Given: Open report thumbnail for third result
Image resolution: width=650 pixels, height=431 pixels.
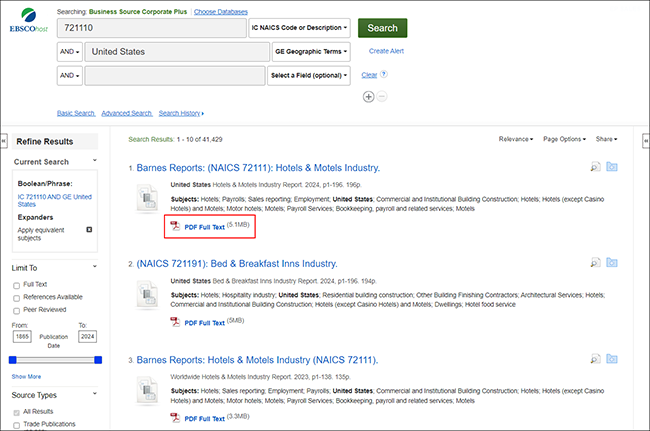Looking at the screenshot, I should (x=148, y=390).
